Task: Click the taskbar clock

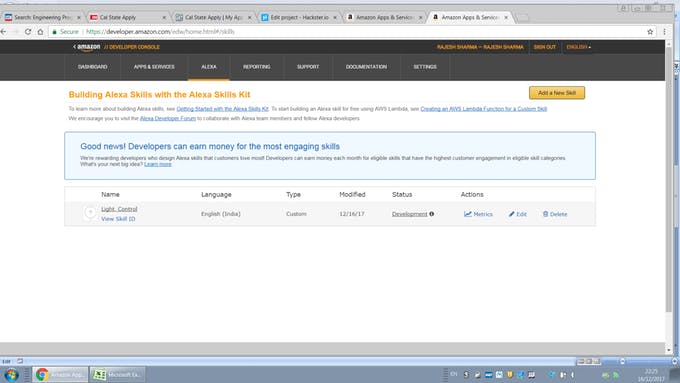Action: 651,375
